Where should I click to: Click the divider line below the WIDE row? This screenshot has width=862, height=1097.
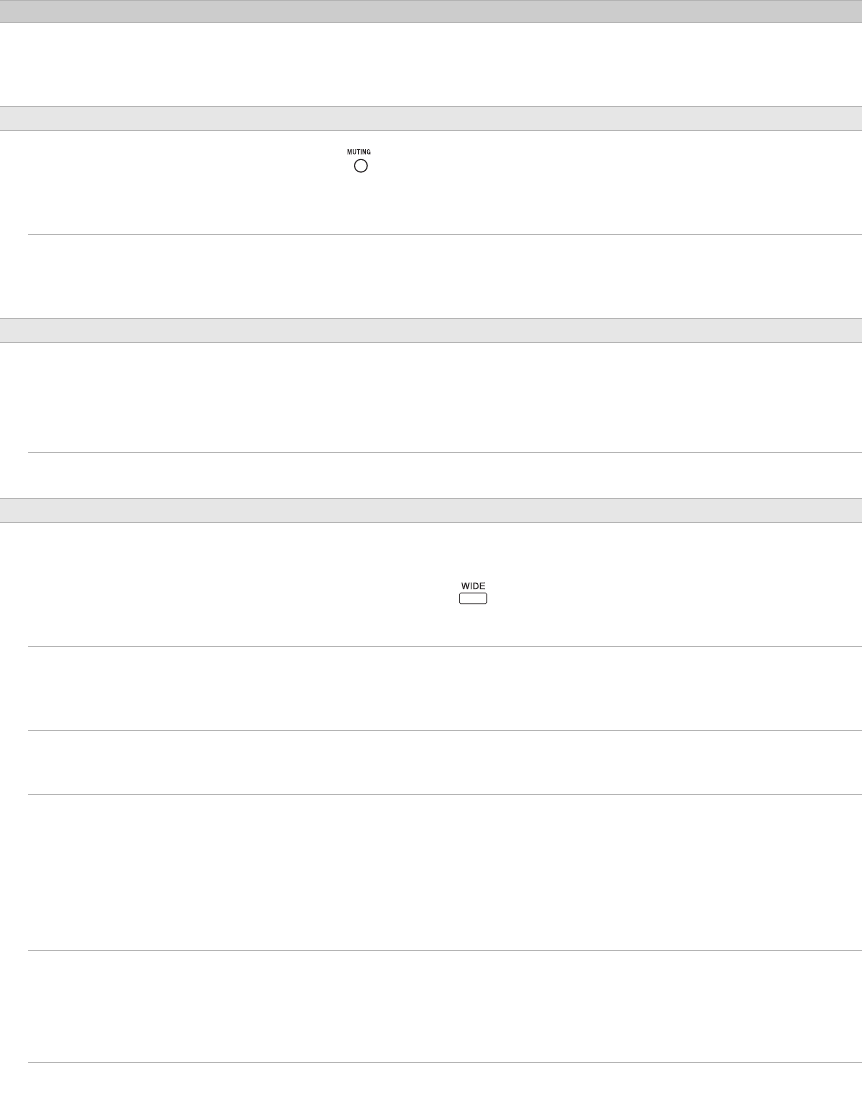[x=445, y=646]
